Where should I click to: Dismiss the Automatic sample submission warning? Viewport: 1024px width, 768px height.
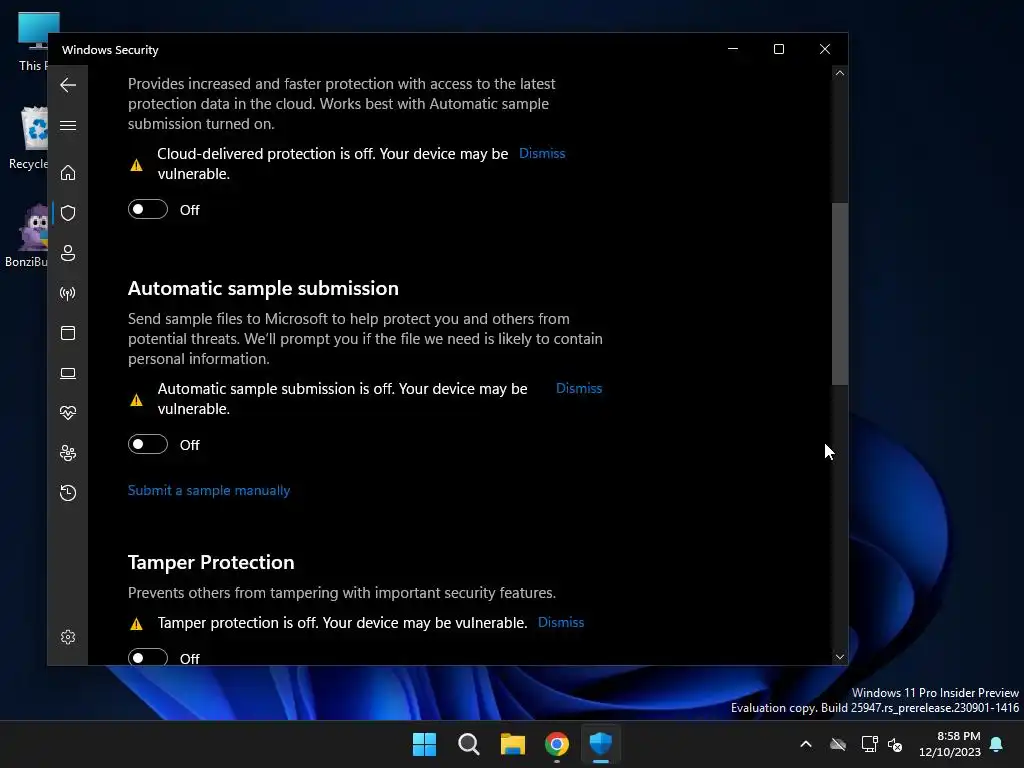pyautogui.click(x=579, y=389)
